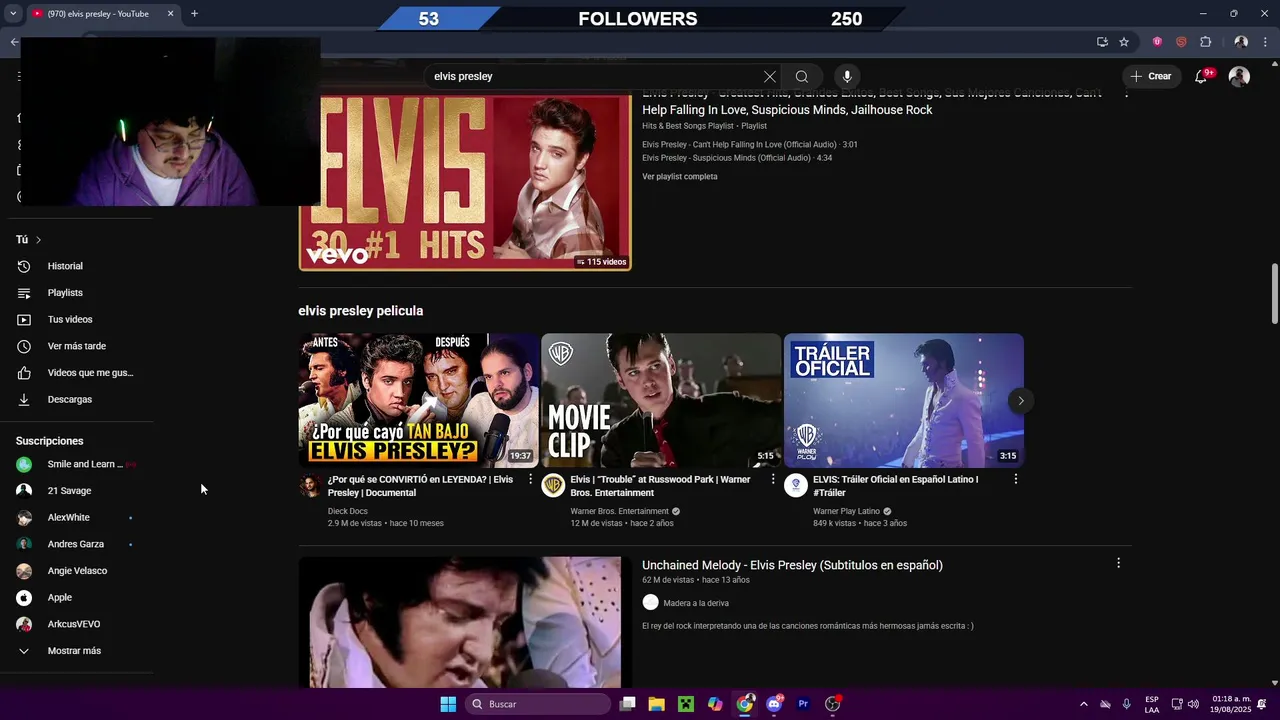
Task: Open options menu for Unchained Melody video
Action: (x=1118, y=563)
